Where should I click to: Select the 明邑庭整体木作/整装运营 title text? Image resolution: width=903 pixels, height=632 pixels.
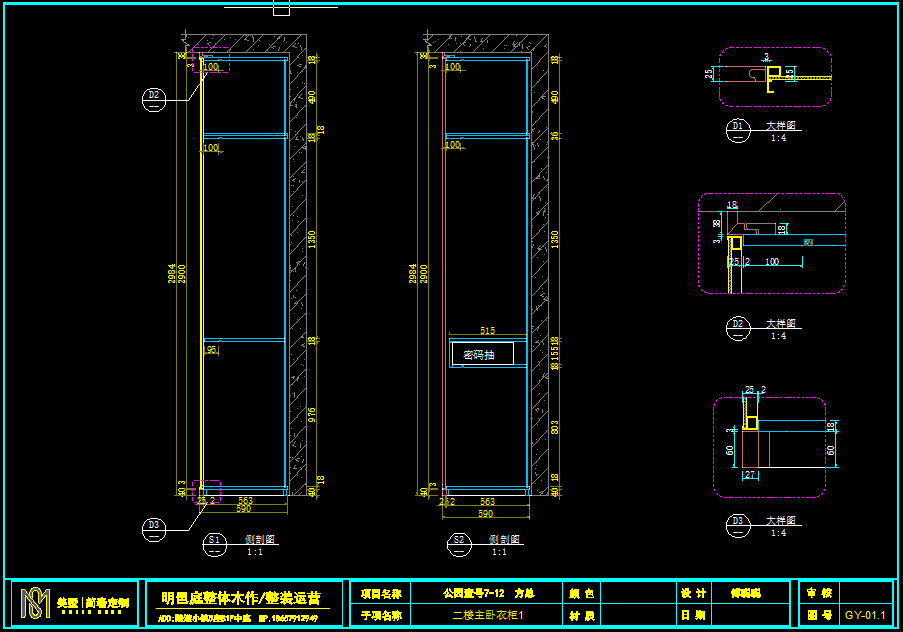point(241,598)
